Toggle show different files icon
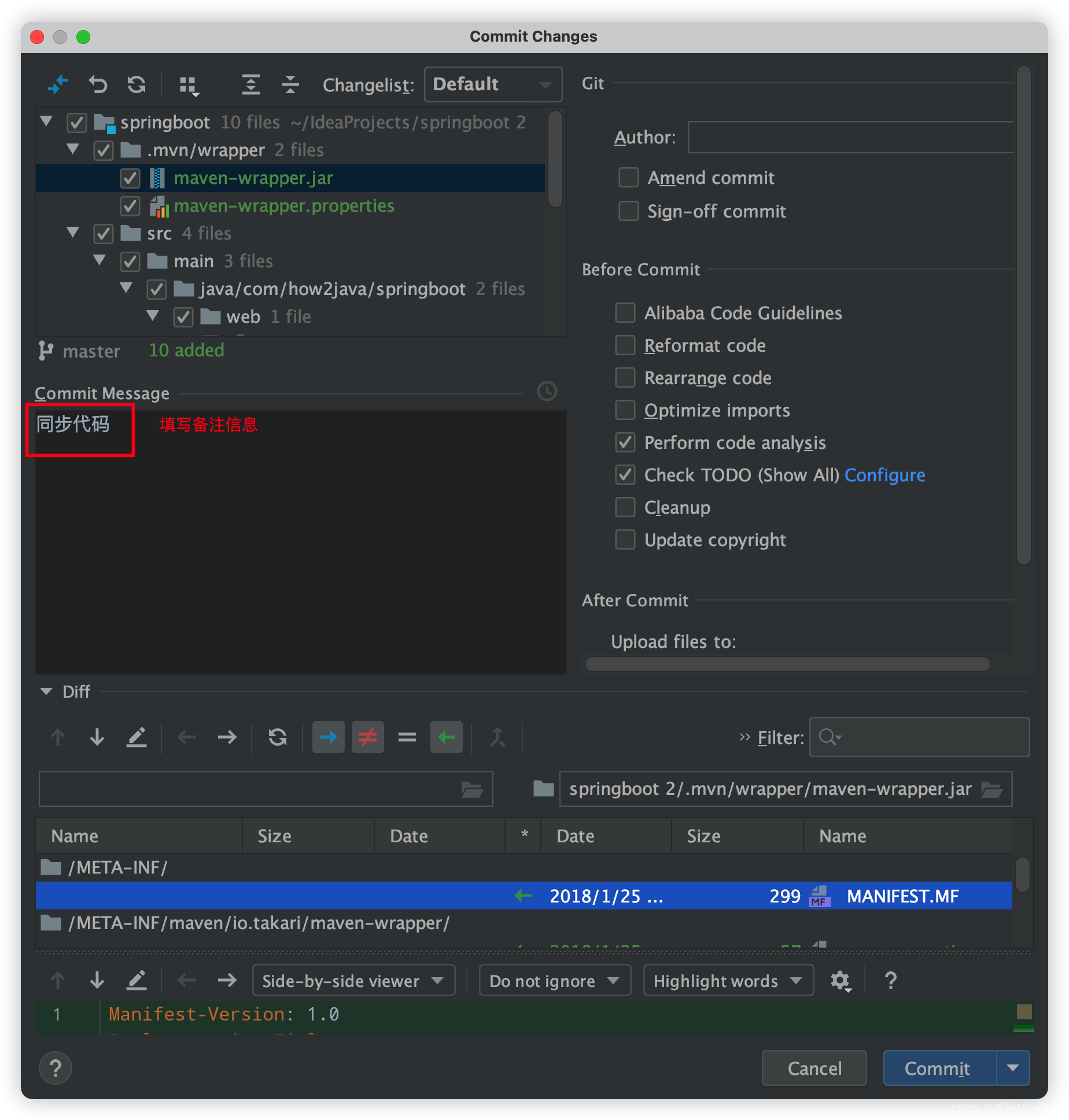 368,737
